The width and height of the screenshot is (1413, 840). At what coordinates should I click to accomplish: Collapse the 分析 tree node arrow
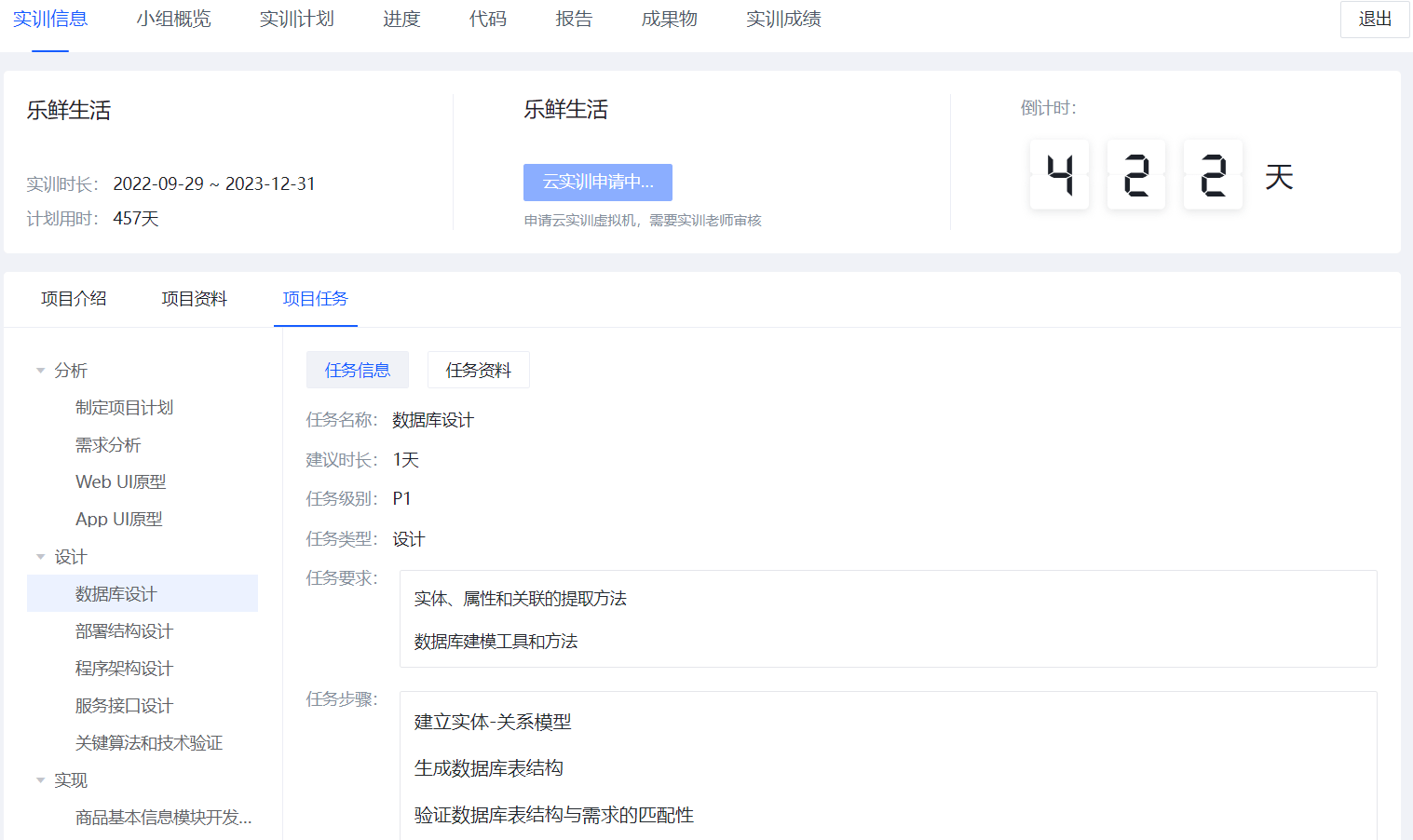(x=40, y=371)
